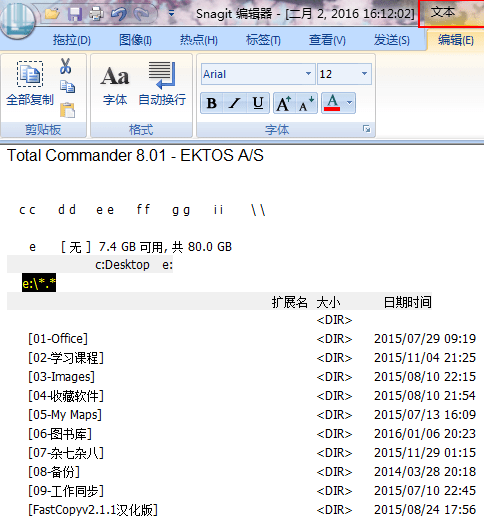Click the 扩展名 column header text

click(x=289, y=302)
